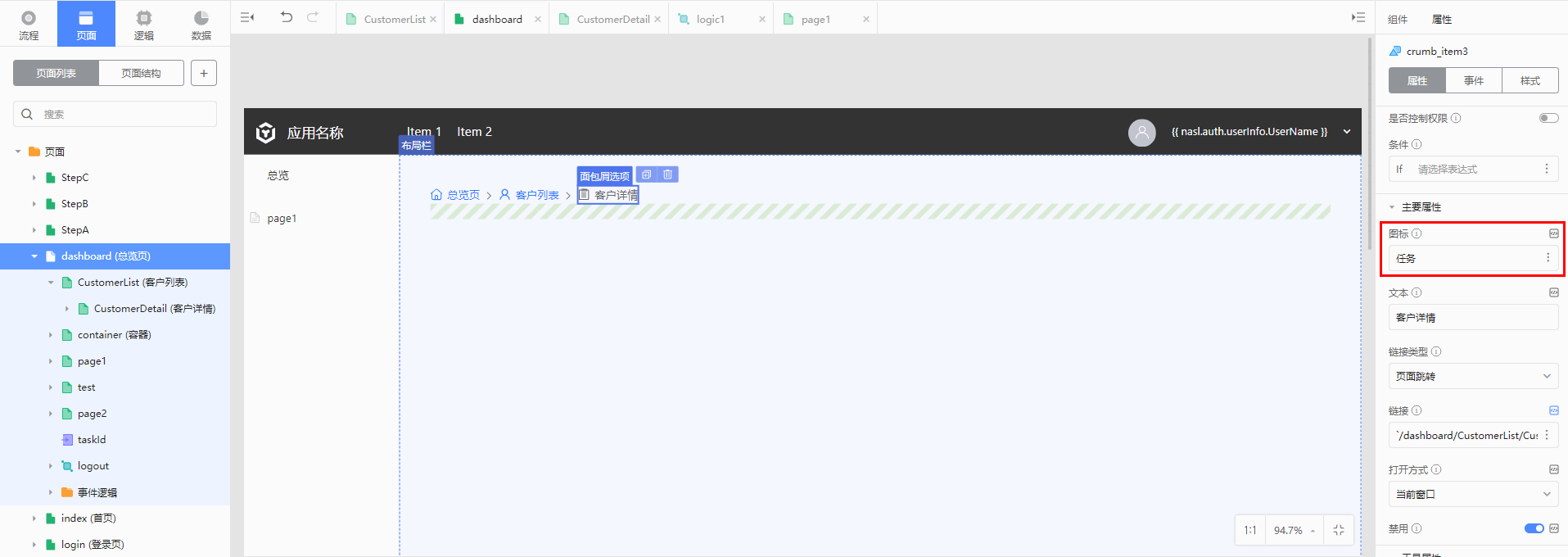
Task: Switch to the 逻辑 (logic) section
Action: tap(144, 25)
